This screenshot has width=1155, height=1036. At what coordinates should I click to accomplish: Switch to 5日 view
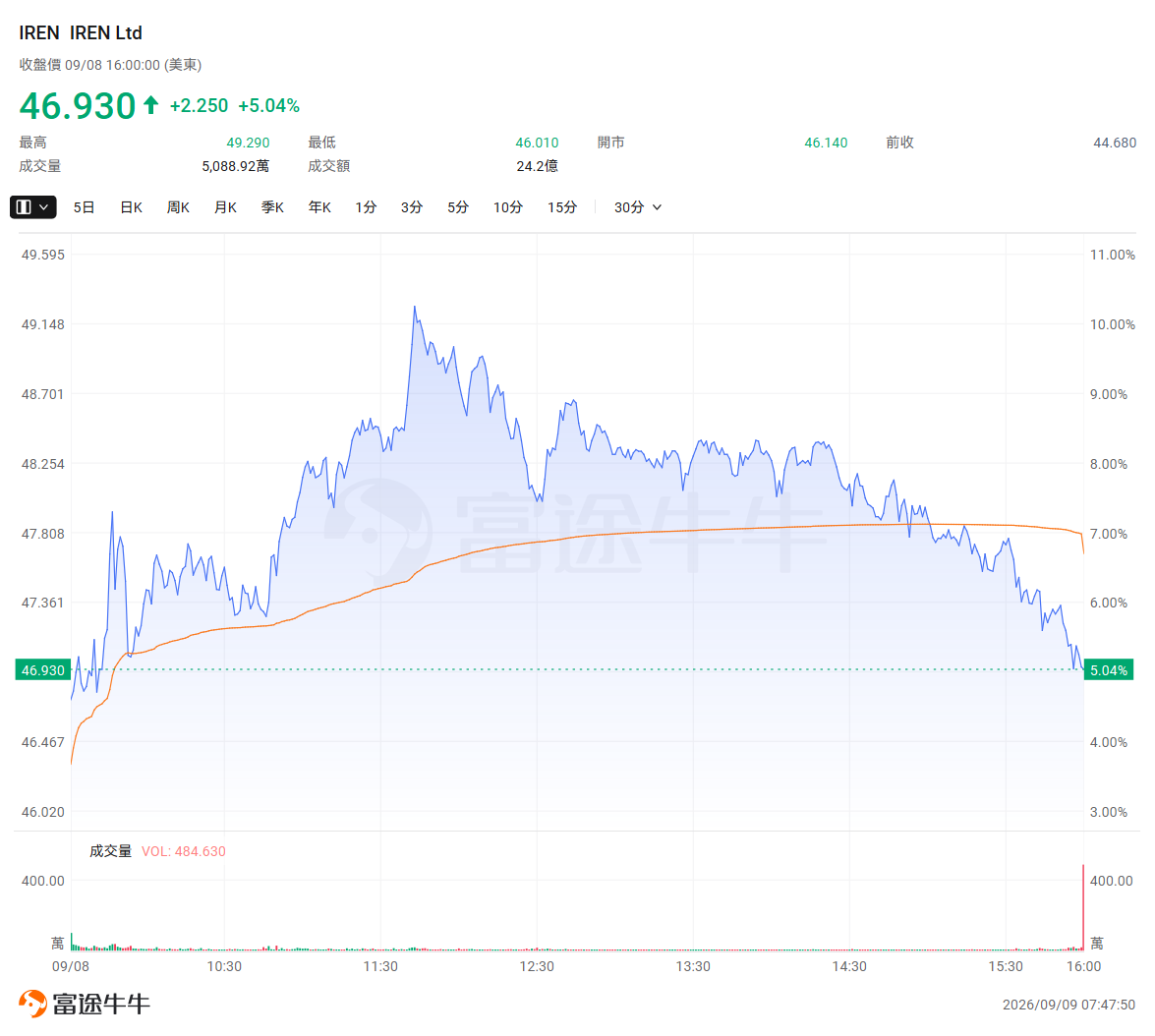tap(84, 207)
